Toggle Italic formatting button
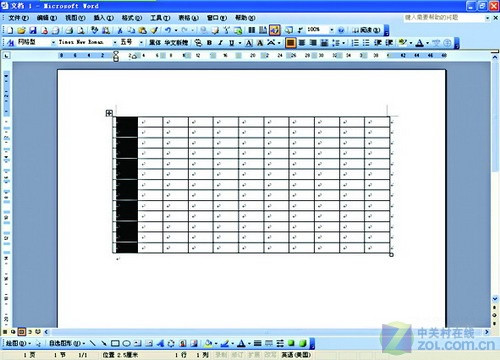Screen dimensions: 500x360 click(220, 43)
